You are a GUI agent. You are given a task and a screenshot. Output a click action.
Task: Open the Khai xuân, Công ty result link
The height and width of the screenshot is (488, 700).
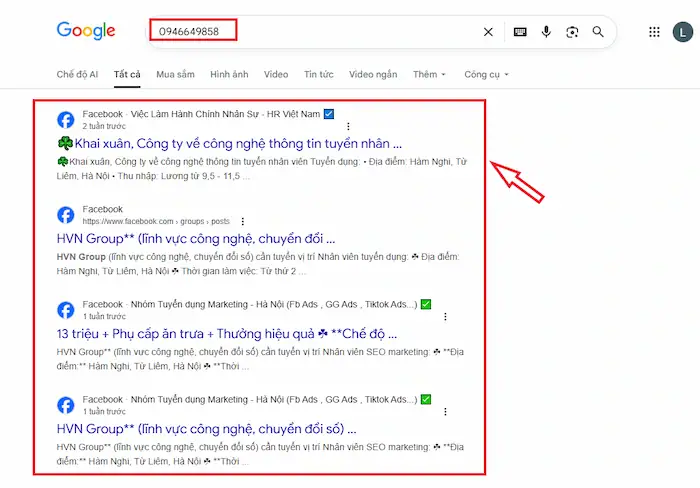click(x=229, y=143)
